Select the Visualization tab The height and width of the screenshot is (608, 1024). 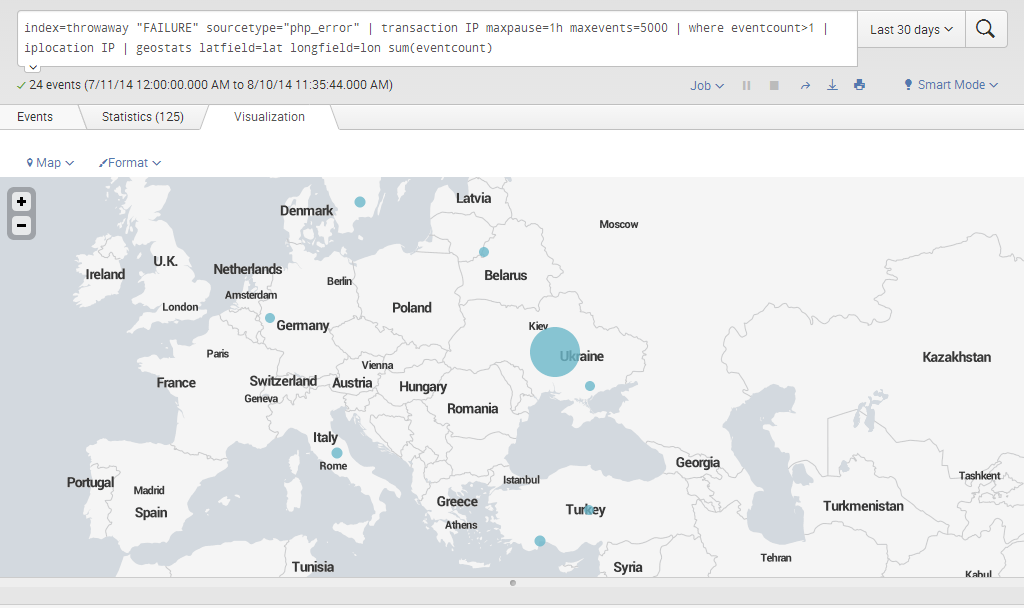[x=269, y=117]
